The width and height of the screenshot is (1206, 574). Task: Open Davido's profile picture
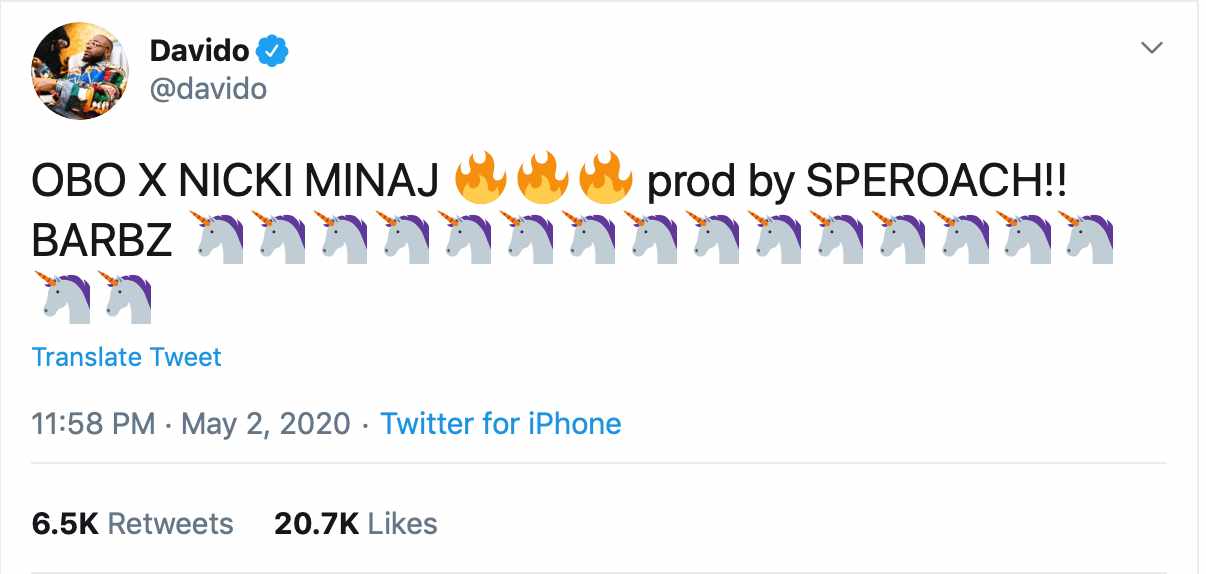click(x=81, y=71)
